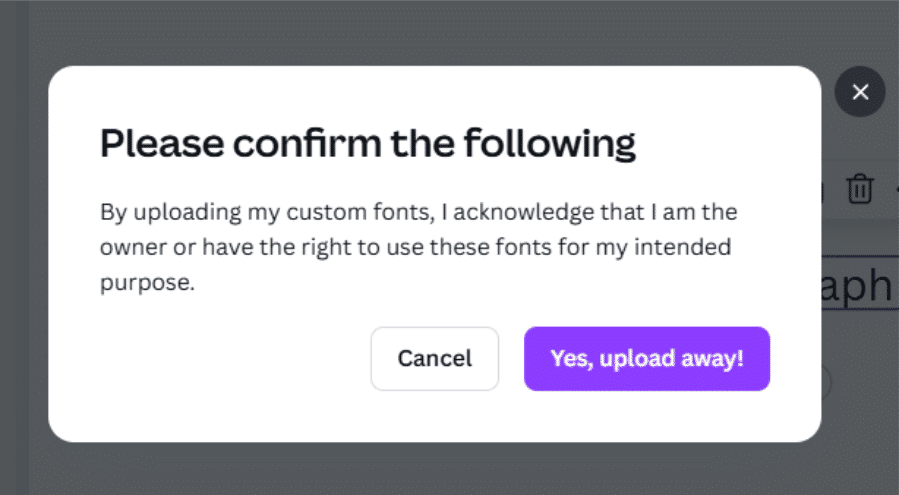Click the trash delete icon

coord(860,189)
